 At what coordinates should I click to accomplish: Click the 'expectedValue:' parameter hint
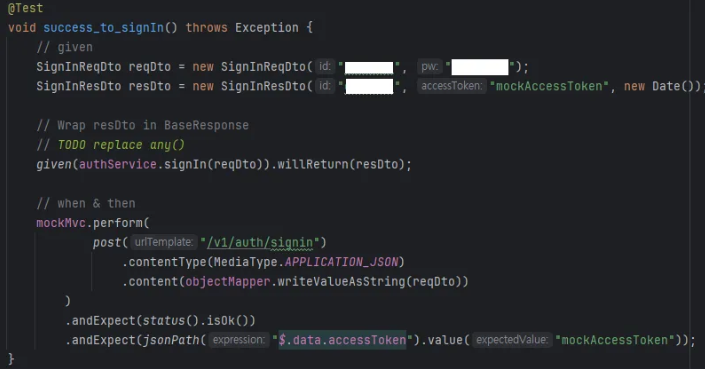click(x=512, y=340)
